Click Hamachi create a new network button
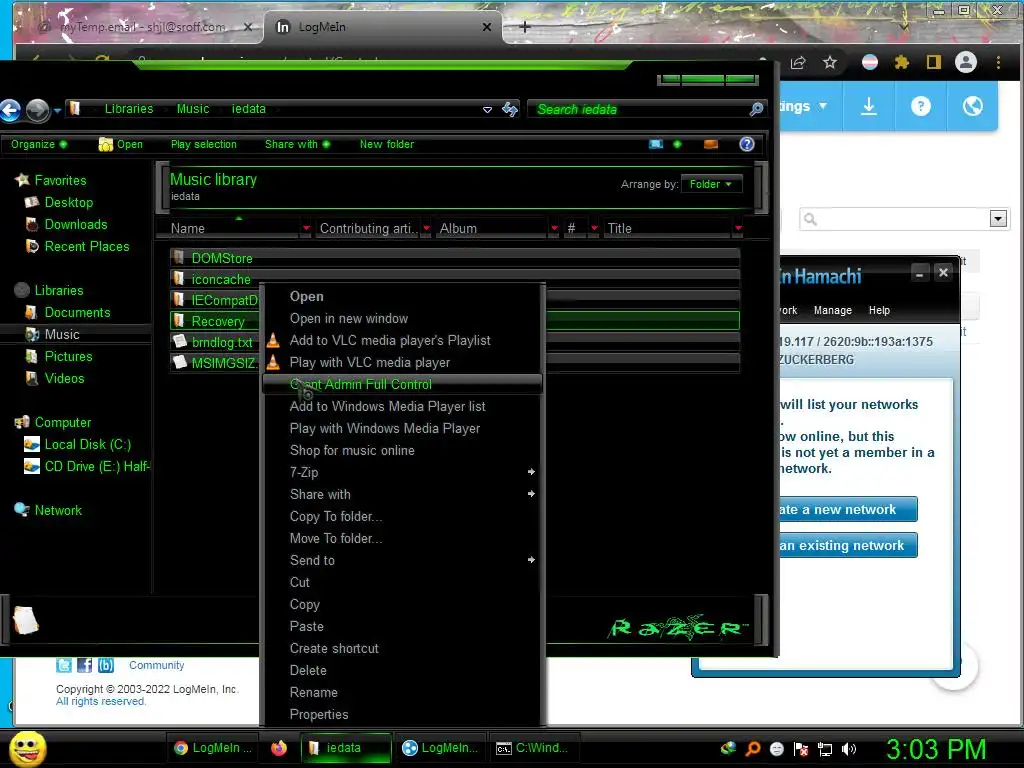Screen dimensions: 1024x768 848,509
